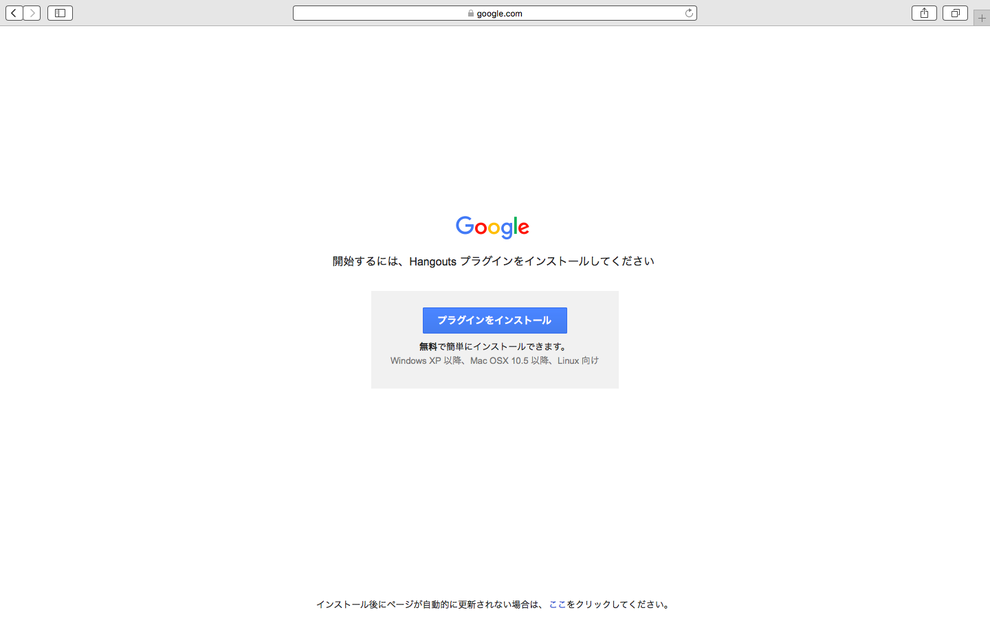Go back using Safari's back arrow
Screen dimensions: 990x619
[14, 13]
